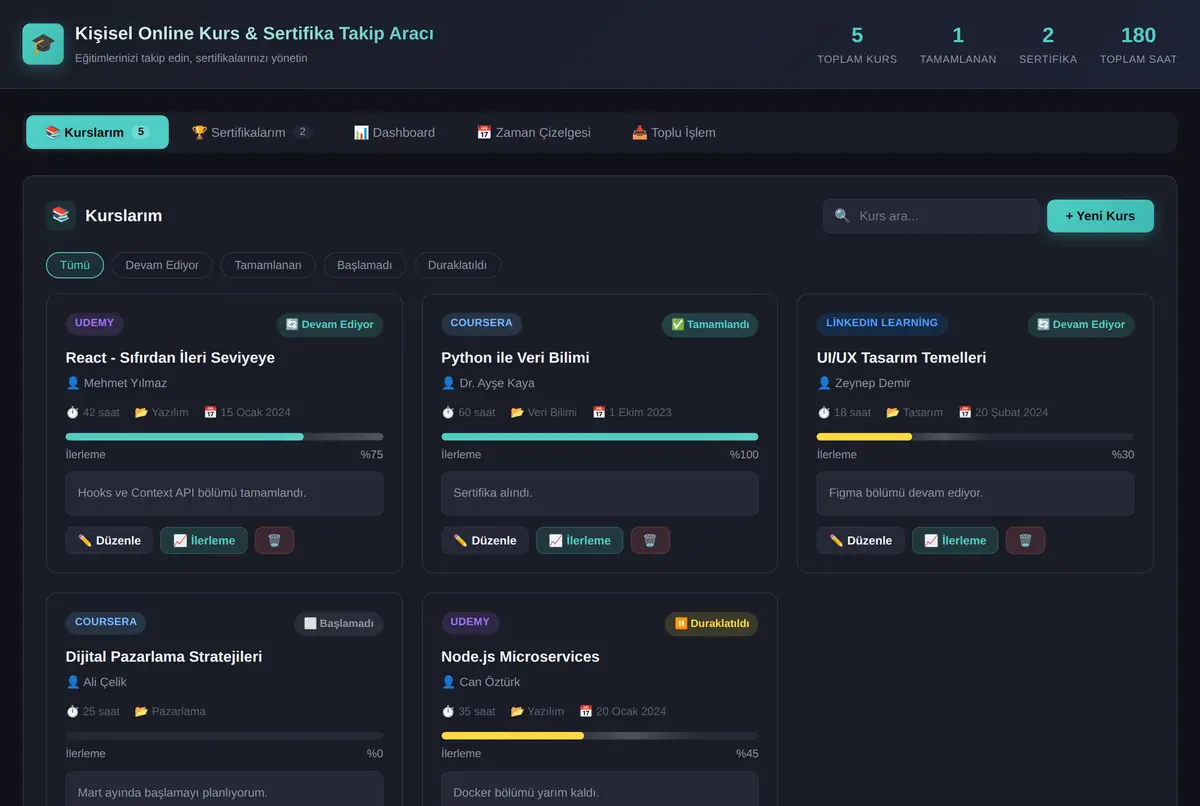Filter courses by Başlamadı
Viewport: 1200px width, 806px height.
coord(365,265)
